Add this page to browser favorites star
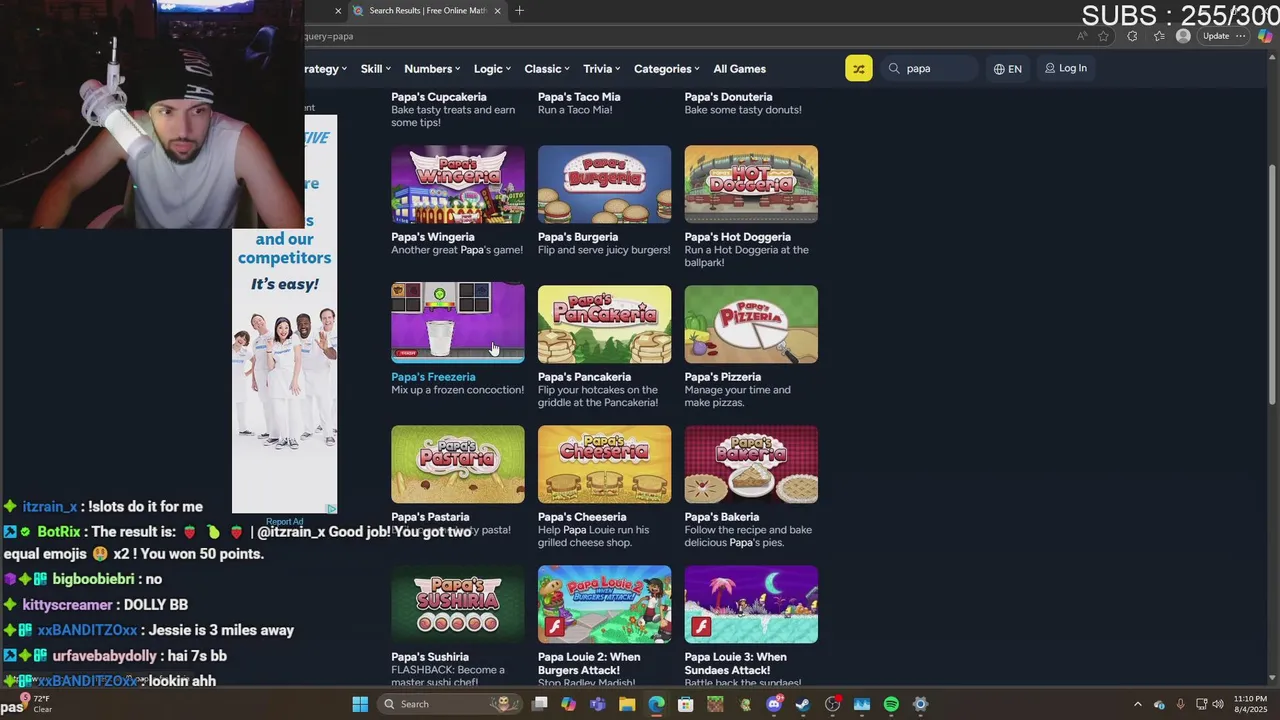 [x=1103, y=36]
